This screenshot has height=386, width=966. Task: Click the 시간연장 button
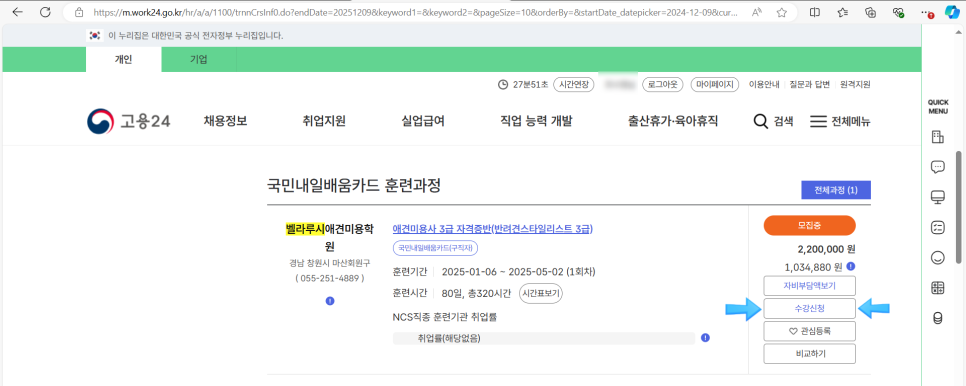pos(574,84)
